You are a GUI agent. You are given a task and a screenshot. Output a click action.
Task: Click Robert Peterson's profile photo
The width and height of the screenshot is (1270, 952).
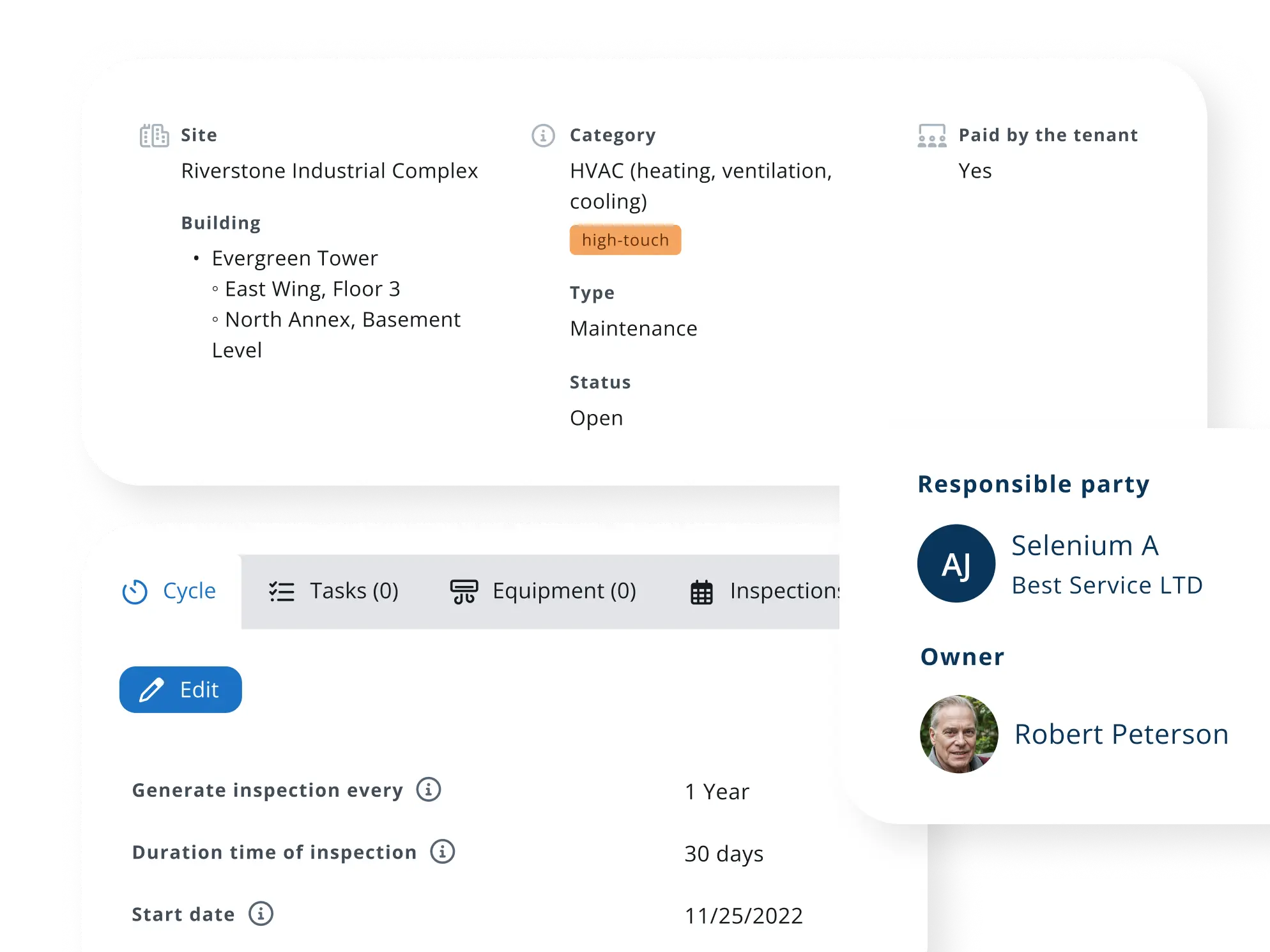pyautogui.click(x=959, y=734)
